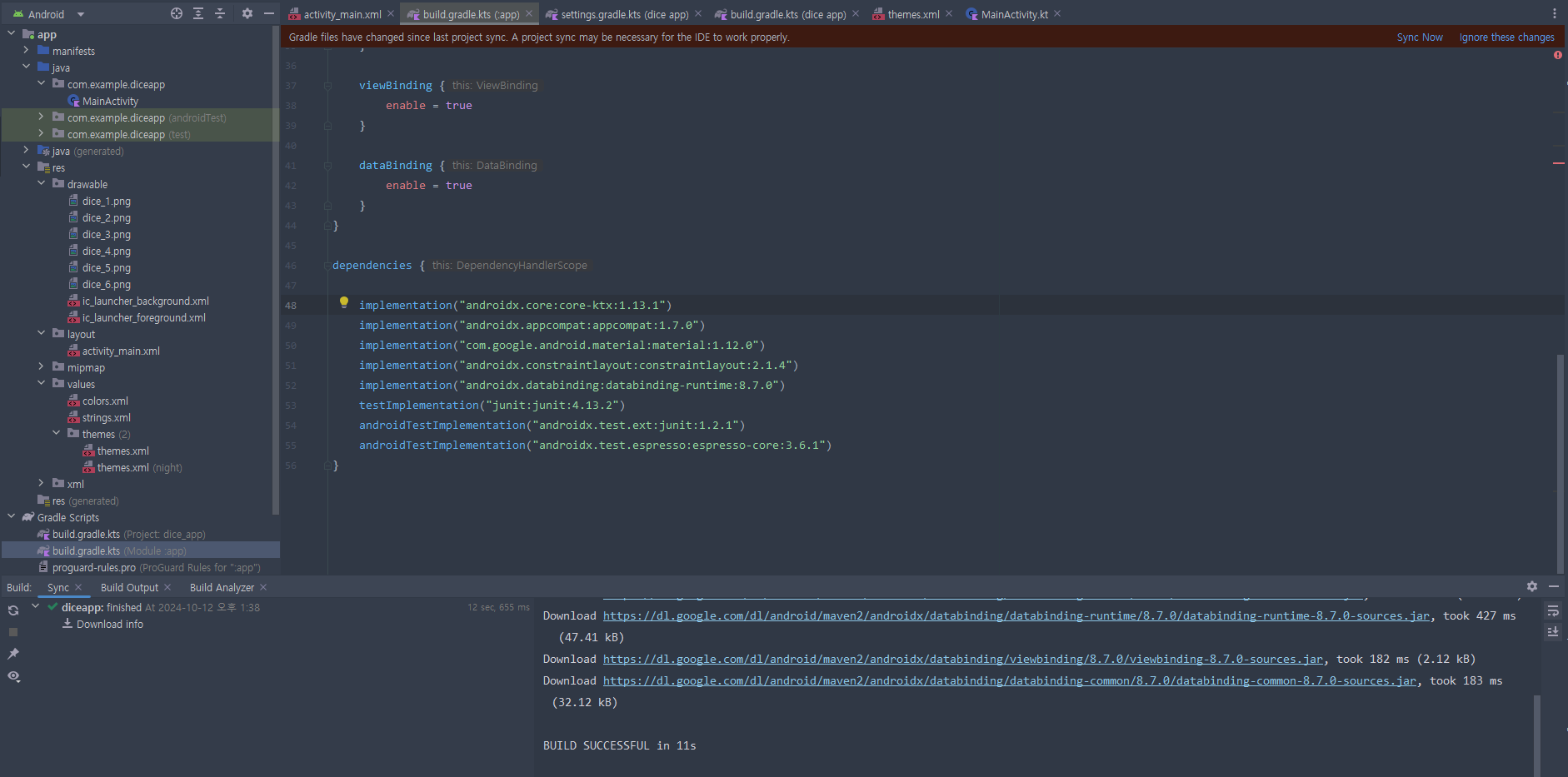The image size is (1568, 777).
Task: Select activity_main.xml in layout folder
Action: [x=121, y=351]
